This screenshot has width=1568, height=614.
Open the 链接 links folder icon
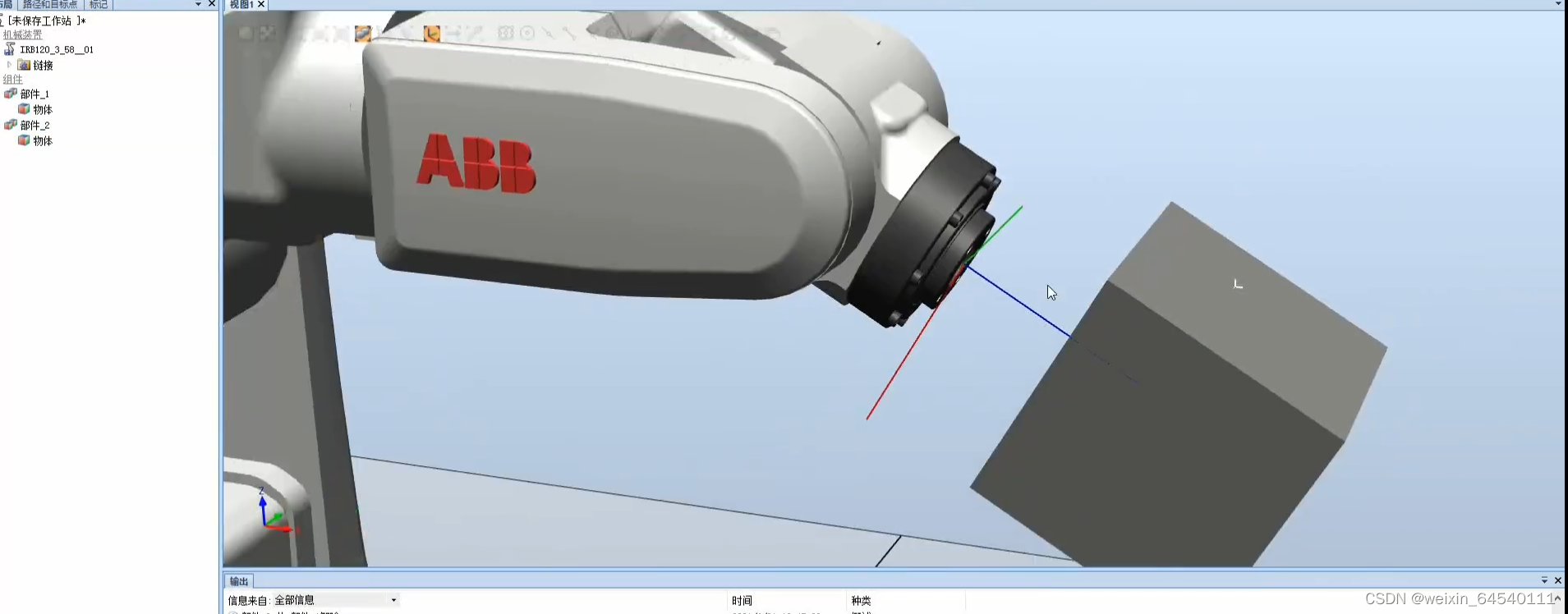coord(25,65)
